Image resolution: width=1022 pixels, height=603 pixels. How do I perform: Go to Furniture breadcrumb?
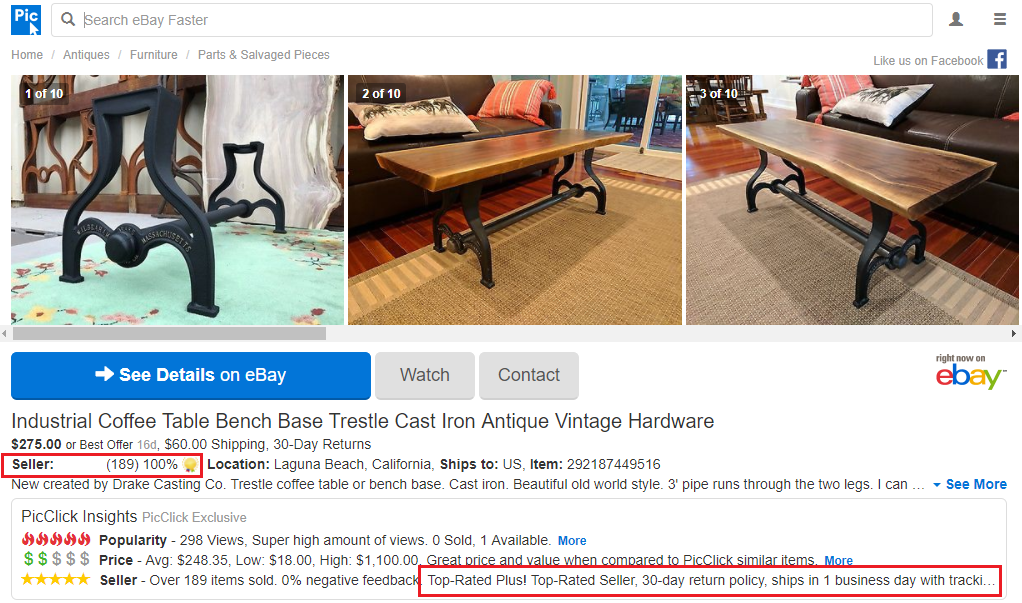[153, 55]
